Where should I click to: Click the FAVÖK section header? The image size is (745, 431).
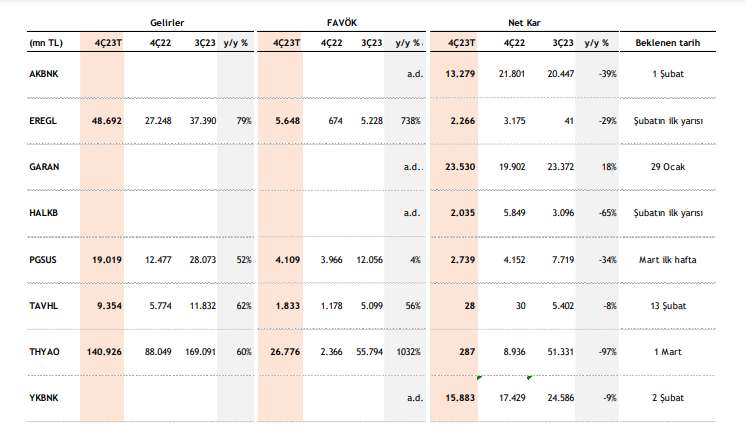[x=342, y=23]
